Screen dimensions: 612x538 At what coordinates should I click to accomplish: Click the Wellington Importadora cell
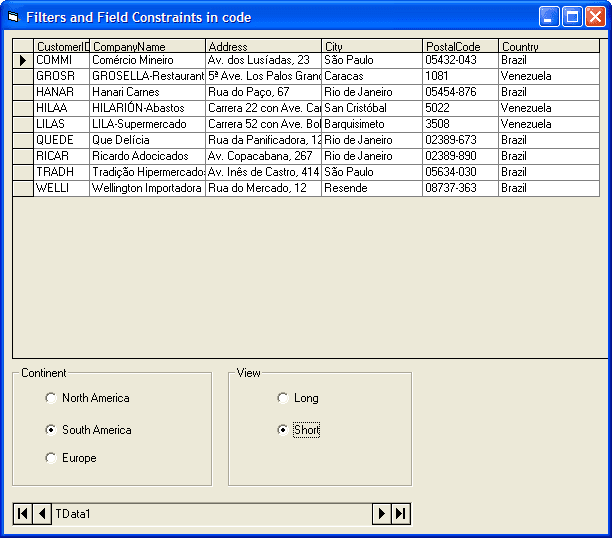tap(148, 189)
